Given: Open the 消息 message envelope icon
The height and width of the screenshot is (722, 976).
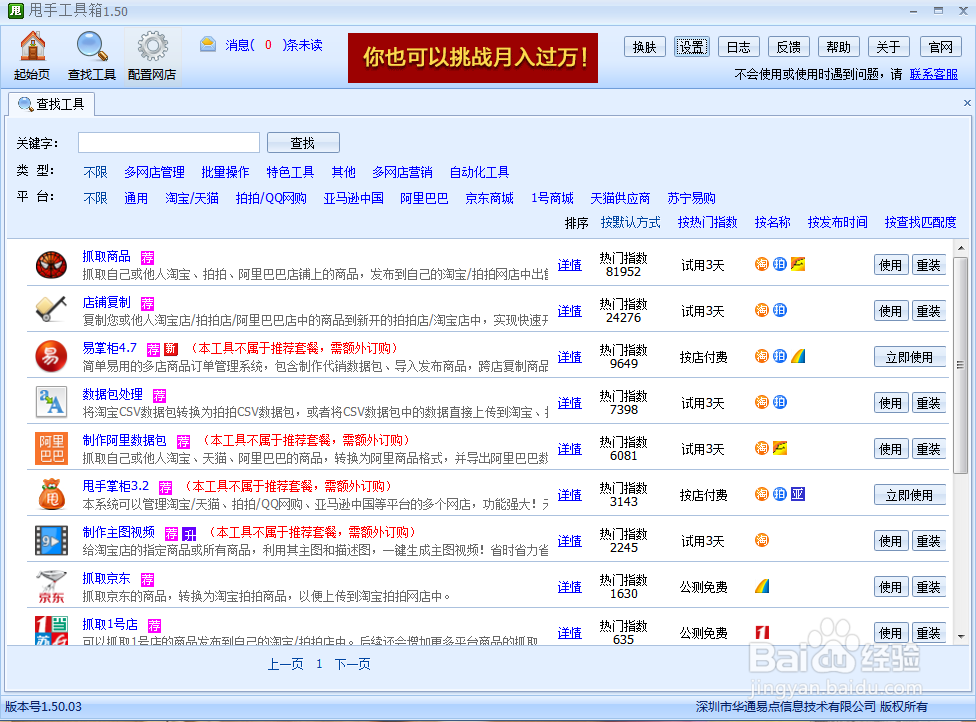Looking at the screenshot, I should [x=207, y=44].
